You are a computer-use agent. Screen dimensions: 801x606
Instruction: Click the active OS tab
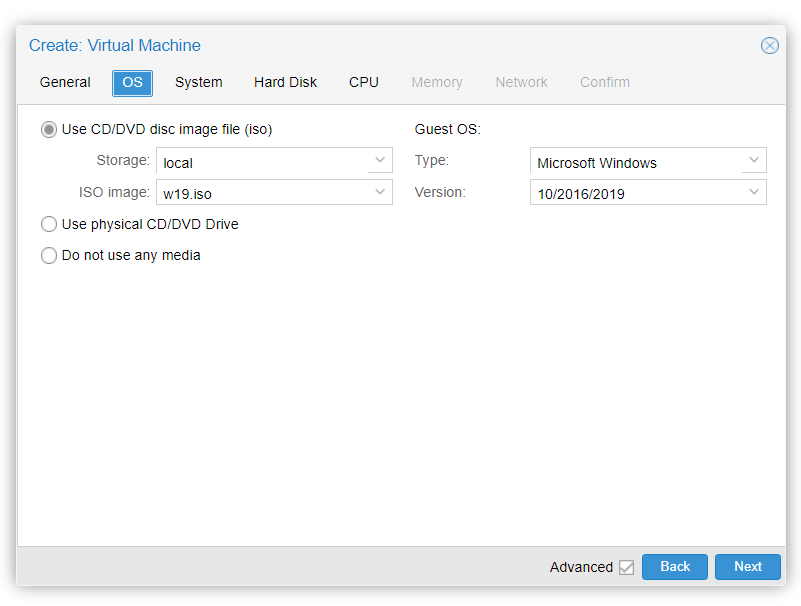click(132, 82)
